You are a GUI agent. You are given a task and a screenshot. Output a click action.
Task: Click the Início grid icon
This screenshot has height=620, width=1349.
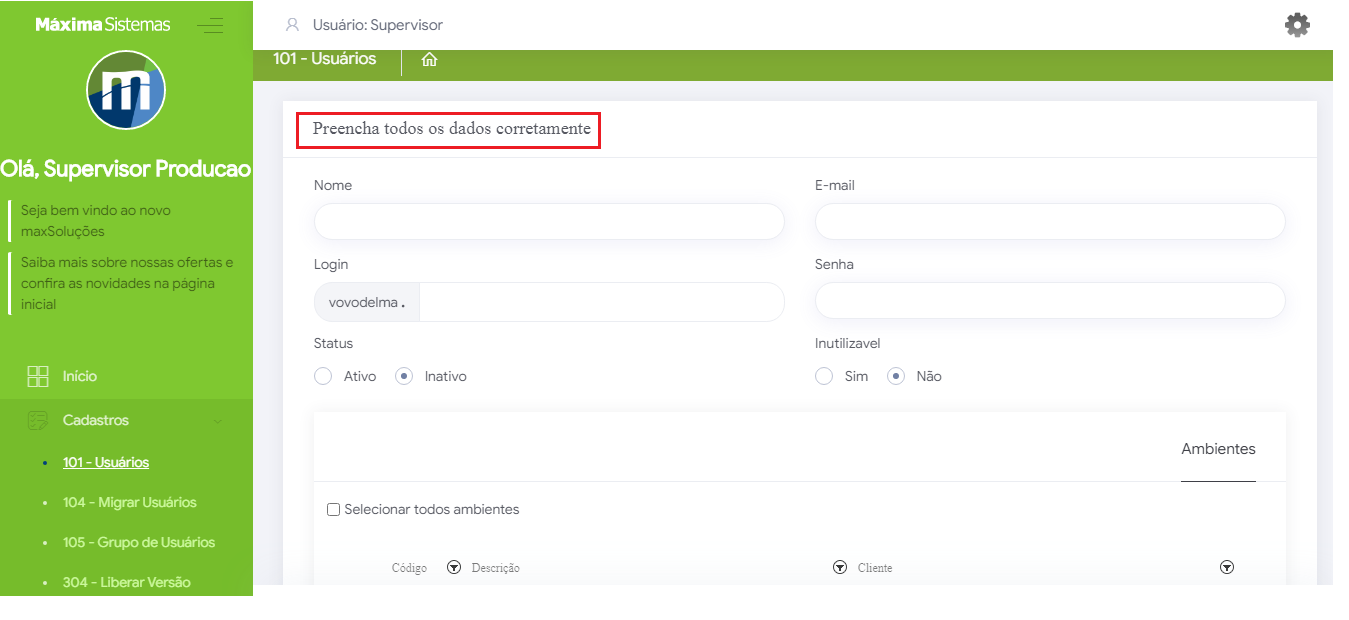38,376
